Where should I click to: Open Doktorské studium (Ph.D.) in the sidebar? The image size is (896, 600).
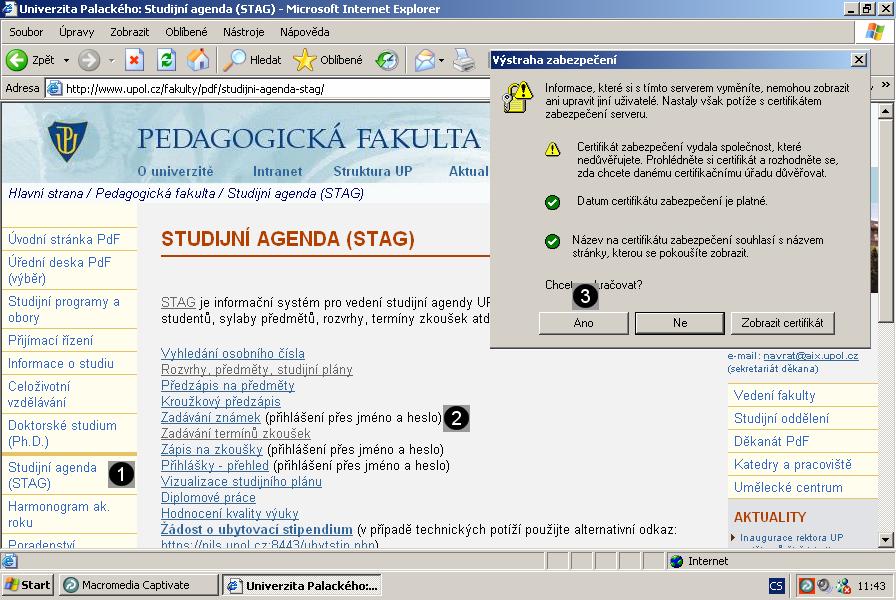[62, 433]
